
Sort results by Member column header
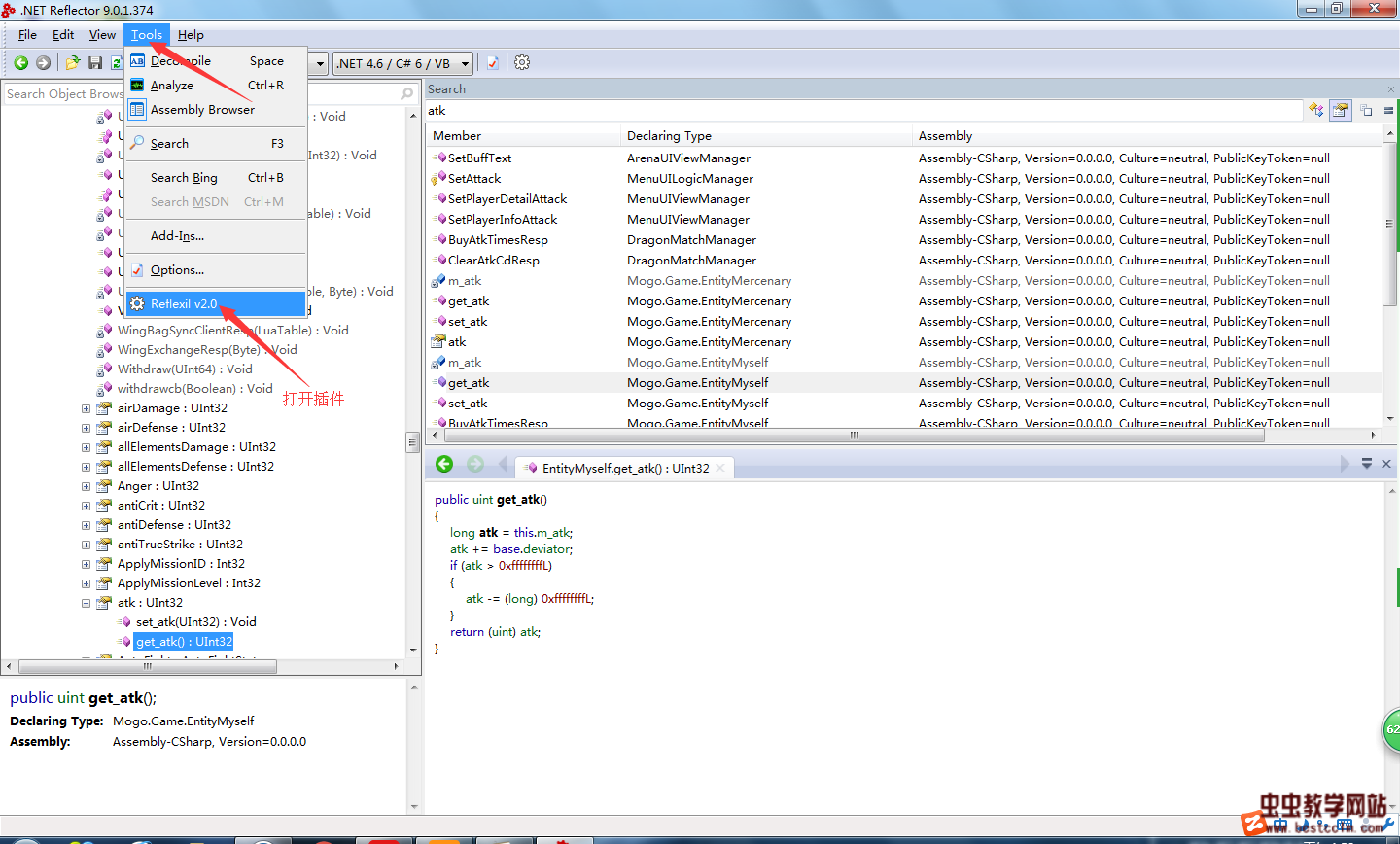point(523,136)
